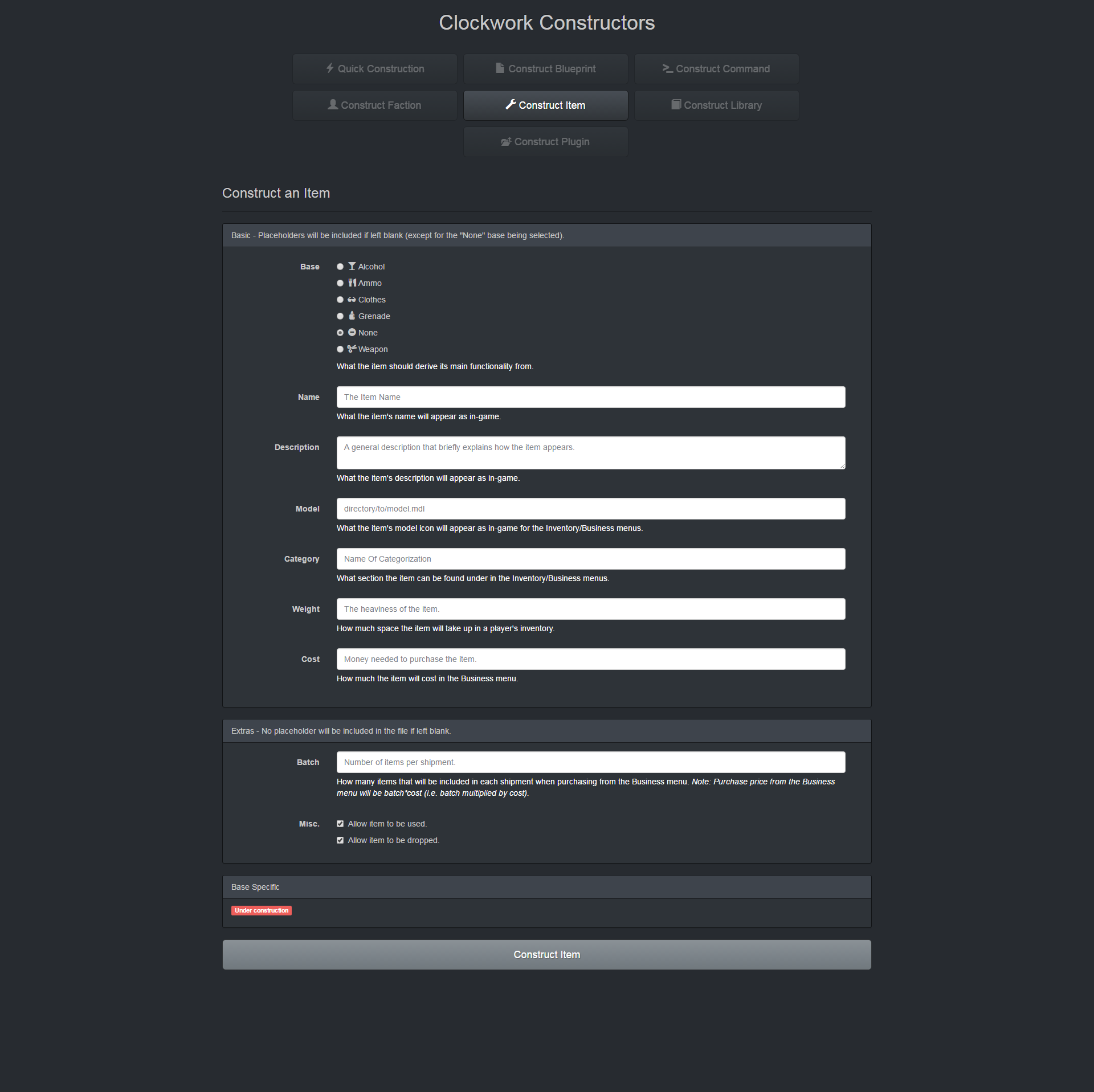Click the Grenade base icon
The height and width of the screenshot is (1092, 1094).
[x=352, y=316]
